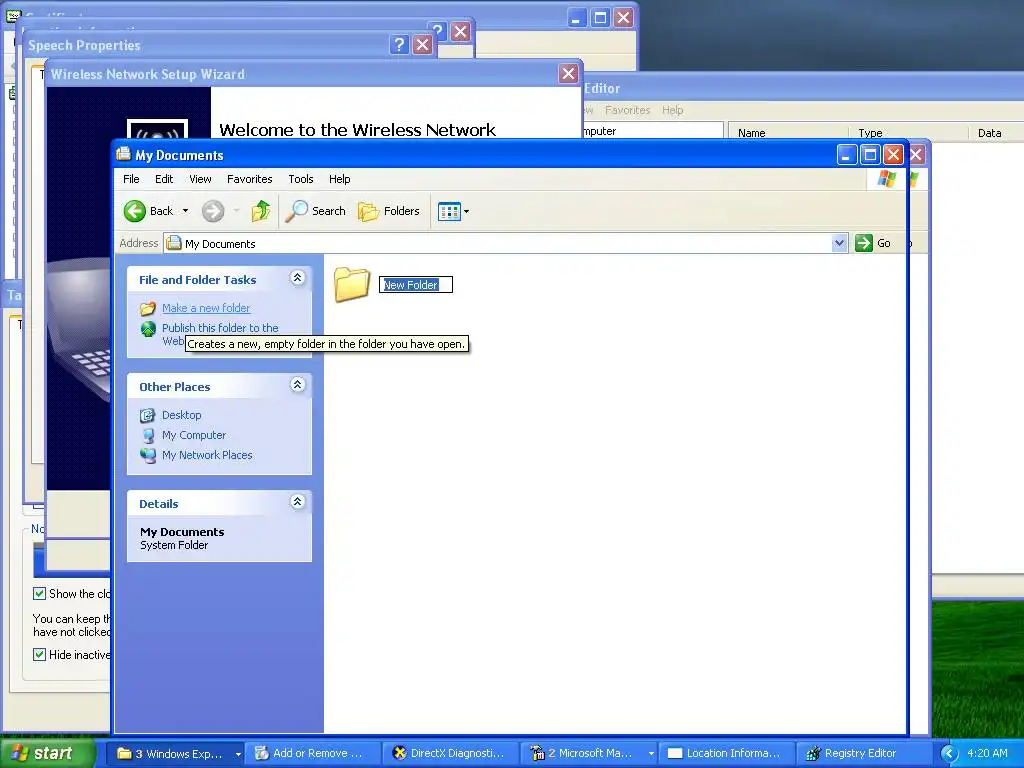Click the Back arrow icon in My Documents

point(135,211)
